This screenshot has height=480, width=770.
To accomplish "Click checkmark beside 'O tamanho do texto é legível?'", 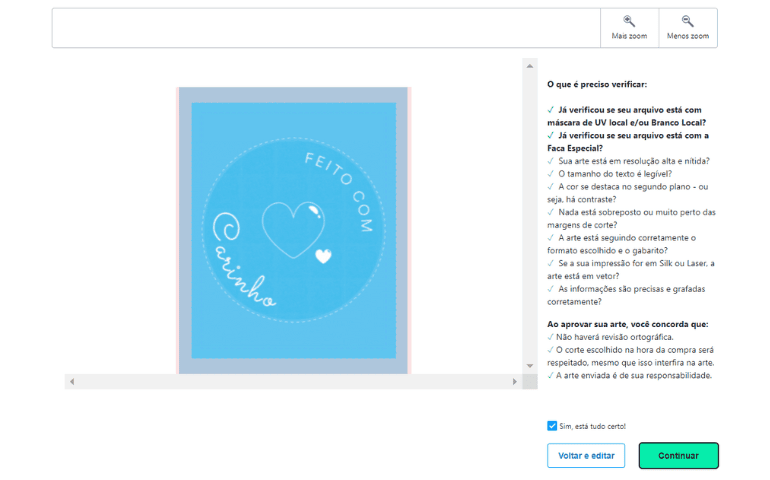I will [x=551, y=174].
